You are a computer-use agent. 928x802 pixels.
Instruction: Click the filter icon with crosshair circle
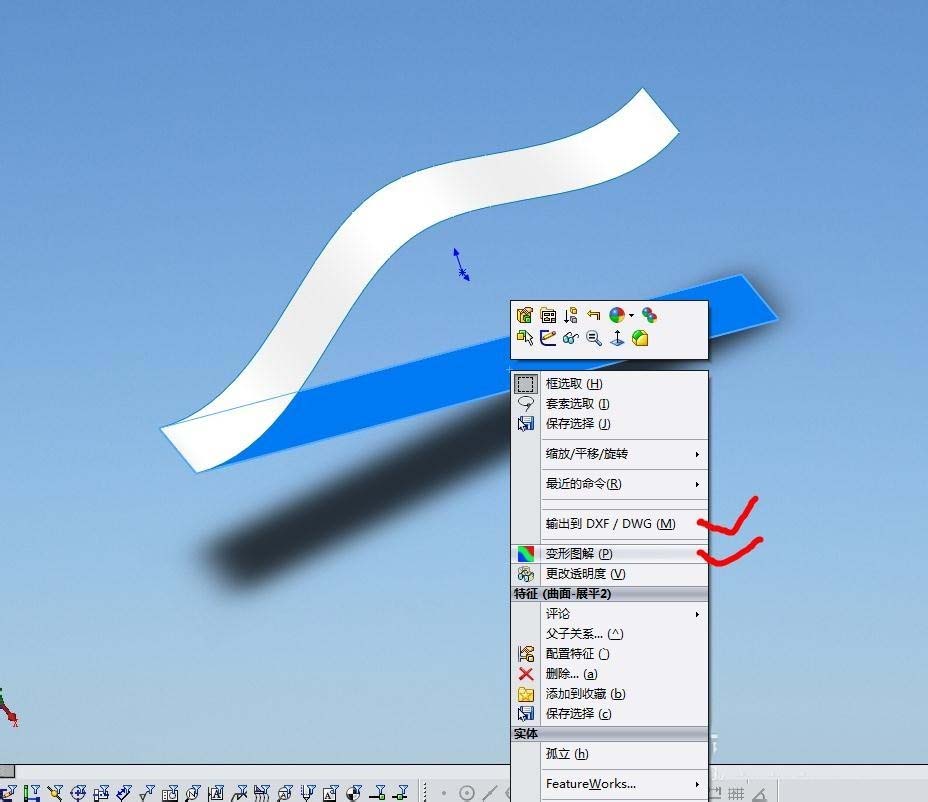pos(78,793)
